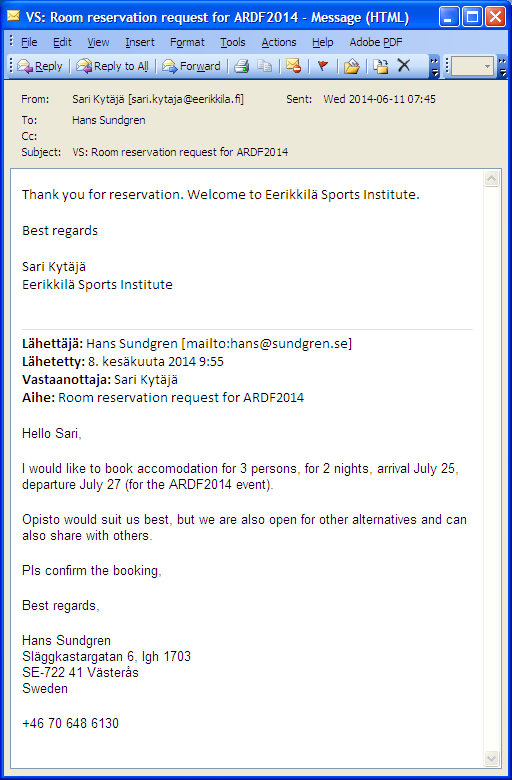This screenshot has height=780, width=512.
Task: Click the Move to Folder icon
Action: 352,66
